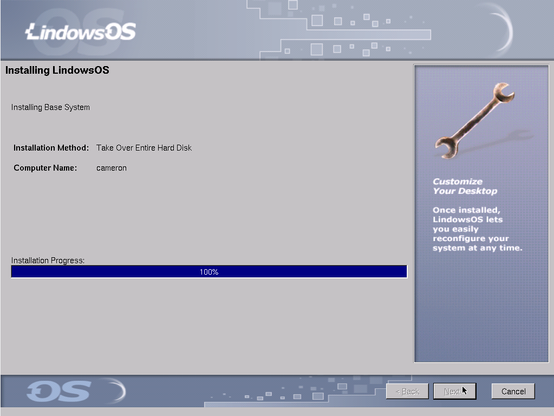Click the Cancel button
This screenshot has height=416, width=554.
pos(513,391)
